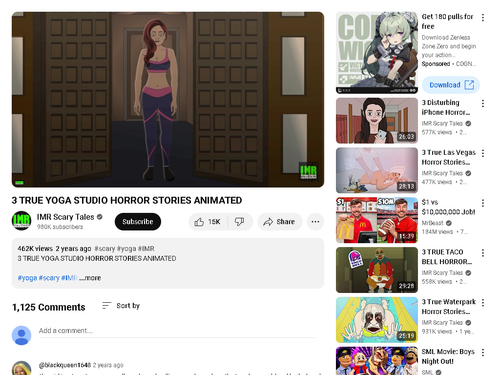This screenshot has height=375, width=500.
Task: Click '3 Disturbing iPhone Horror...' title text
Action: point(446,107)
